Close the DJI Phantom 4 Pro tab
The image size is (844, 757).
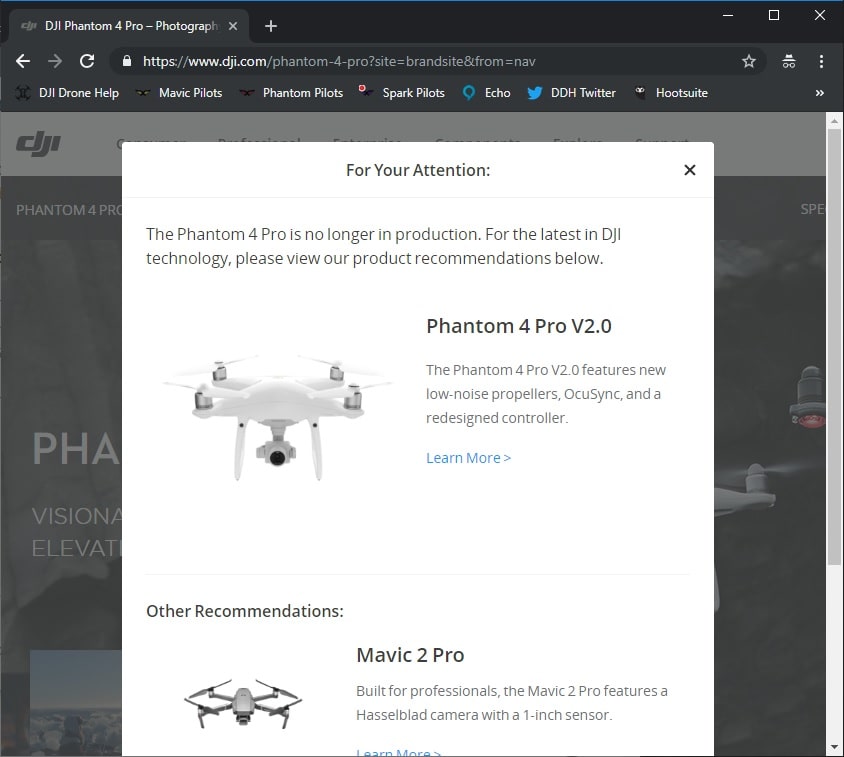tap(233, 26)
